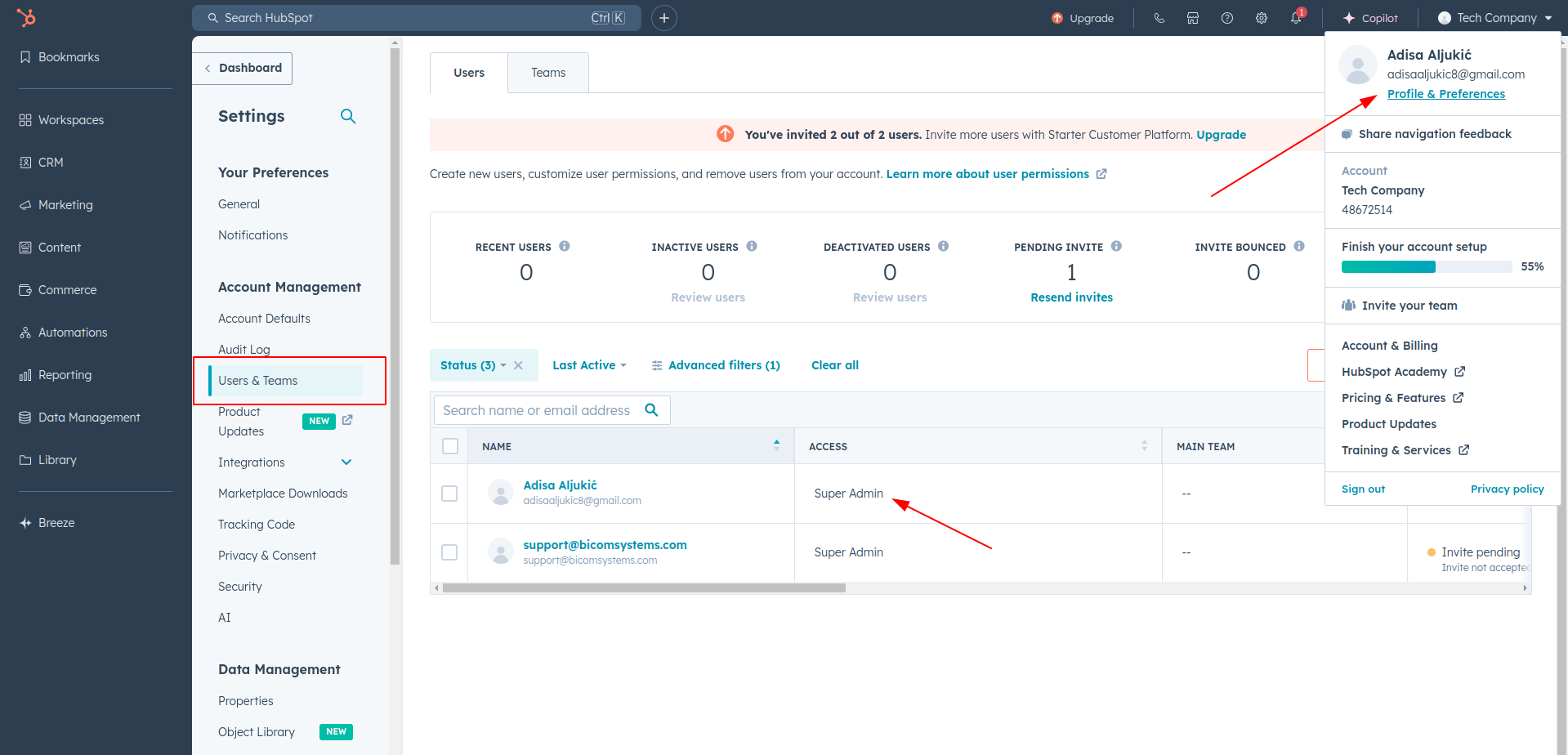
Task: Select the support@bicomsystems.com row checkbox
Action: pyautogui.click(x=449, y=552)
